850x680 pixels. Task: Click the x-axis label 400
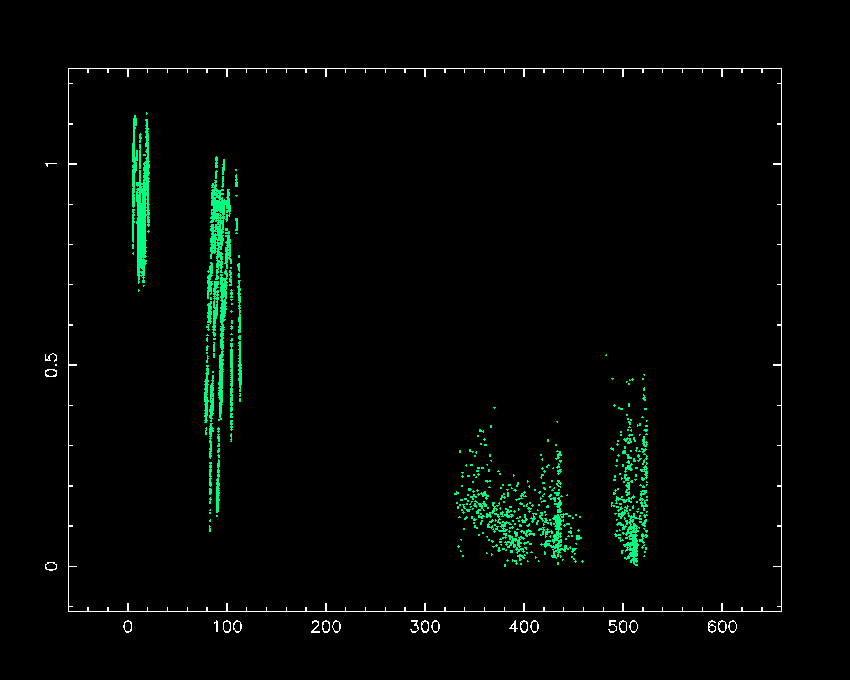tap(524, 627)
